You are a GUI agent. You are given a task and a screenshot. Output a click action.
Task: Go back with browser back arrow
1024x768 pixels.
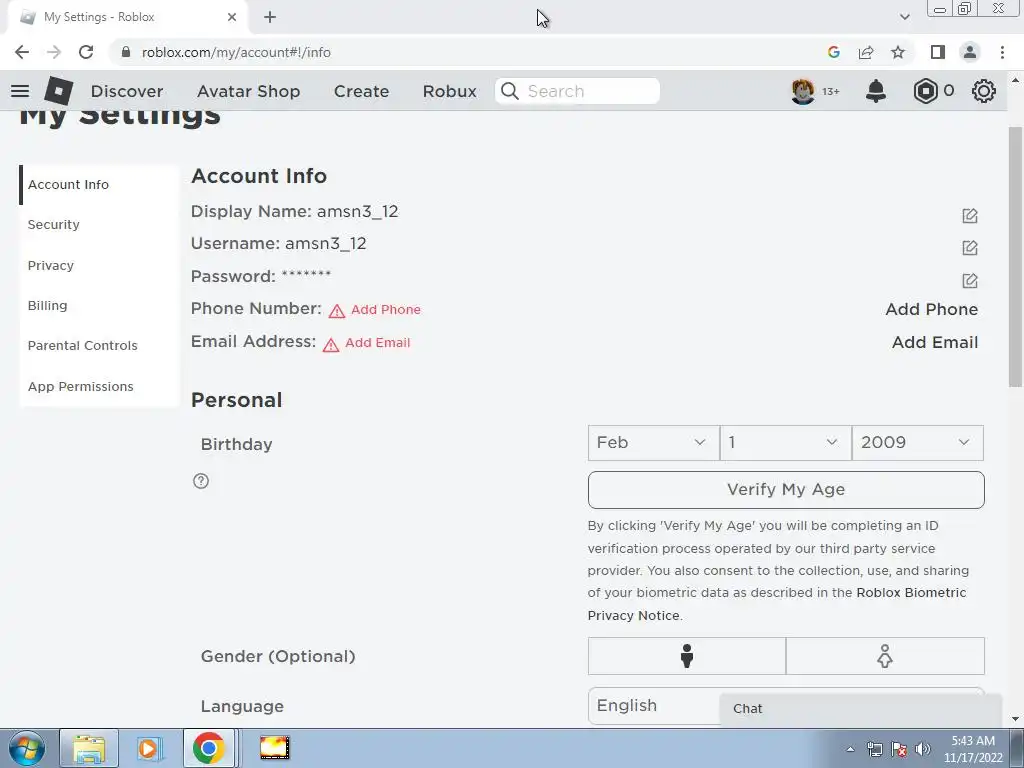click(22, 52)
